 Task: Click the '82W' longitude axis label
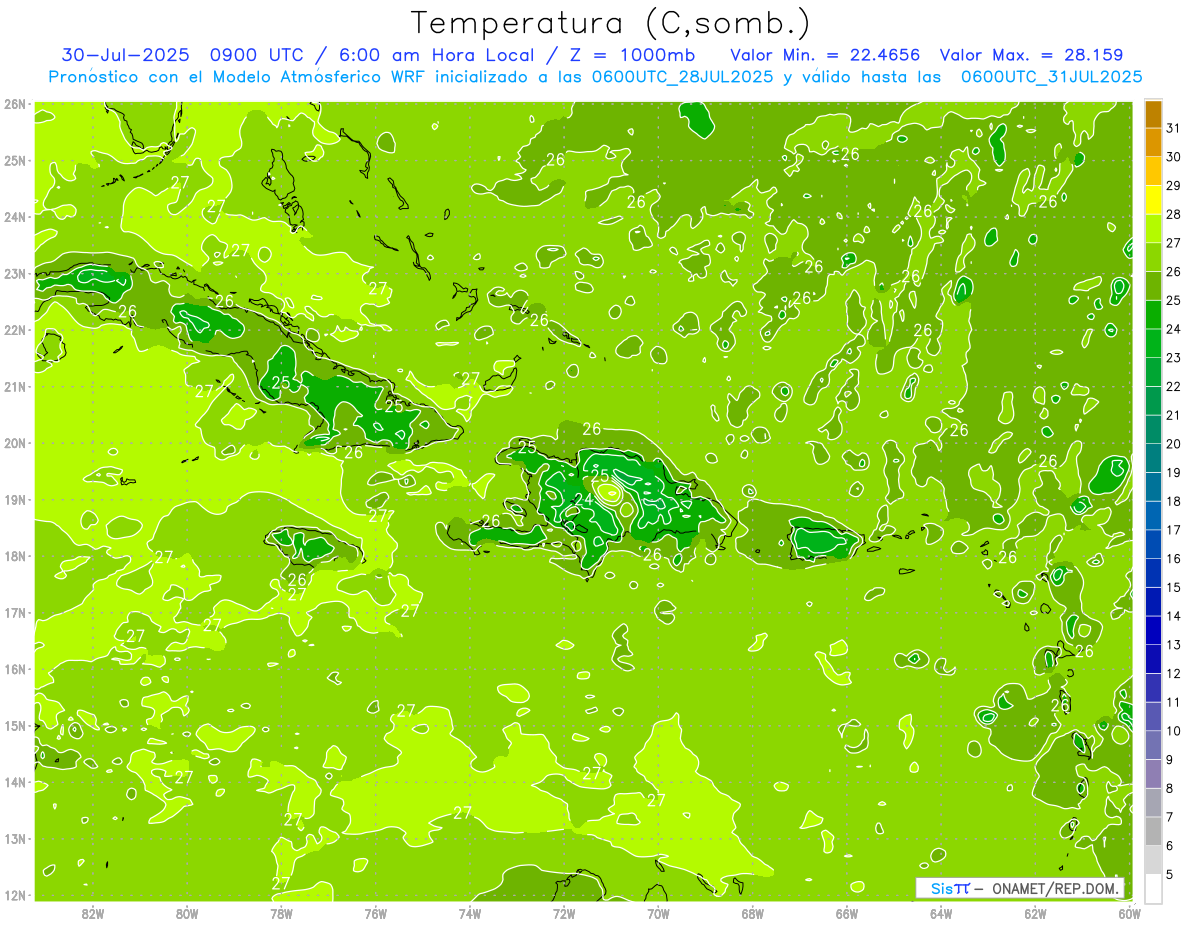93,913
